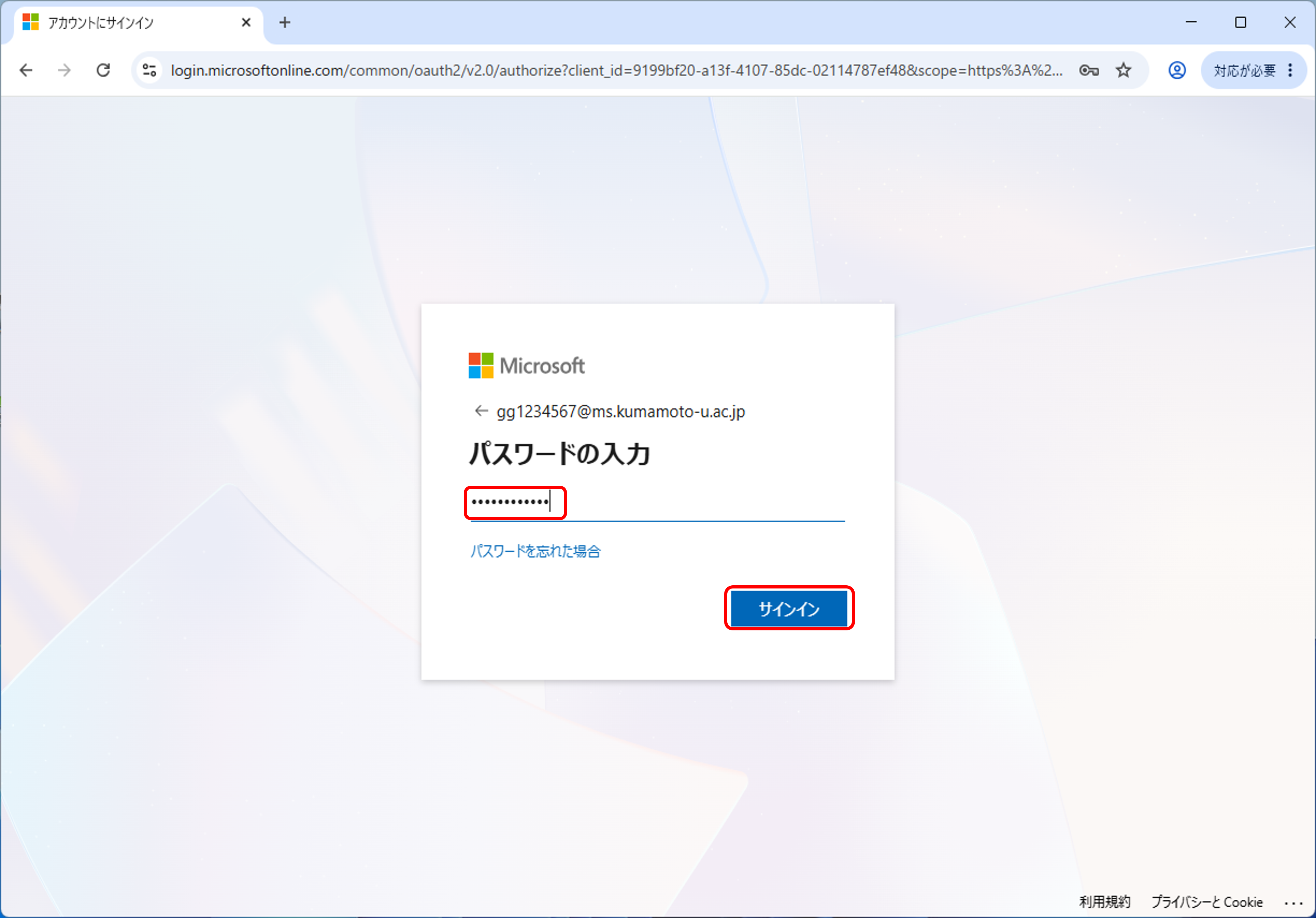The height and width of the screenshot is (918, 1316).
Task: Open saved passwords key icon
Action: tap(1088, 71)
